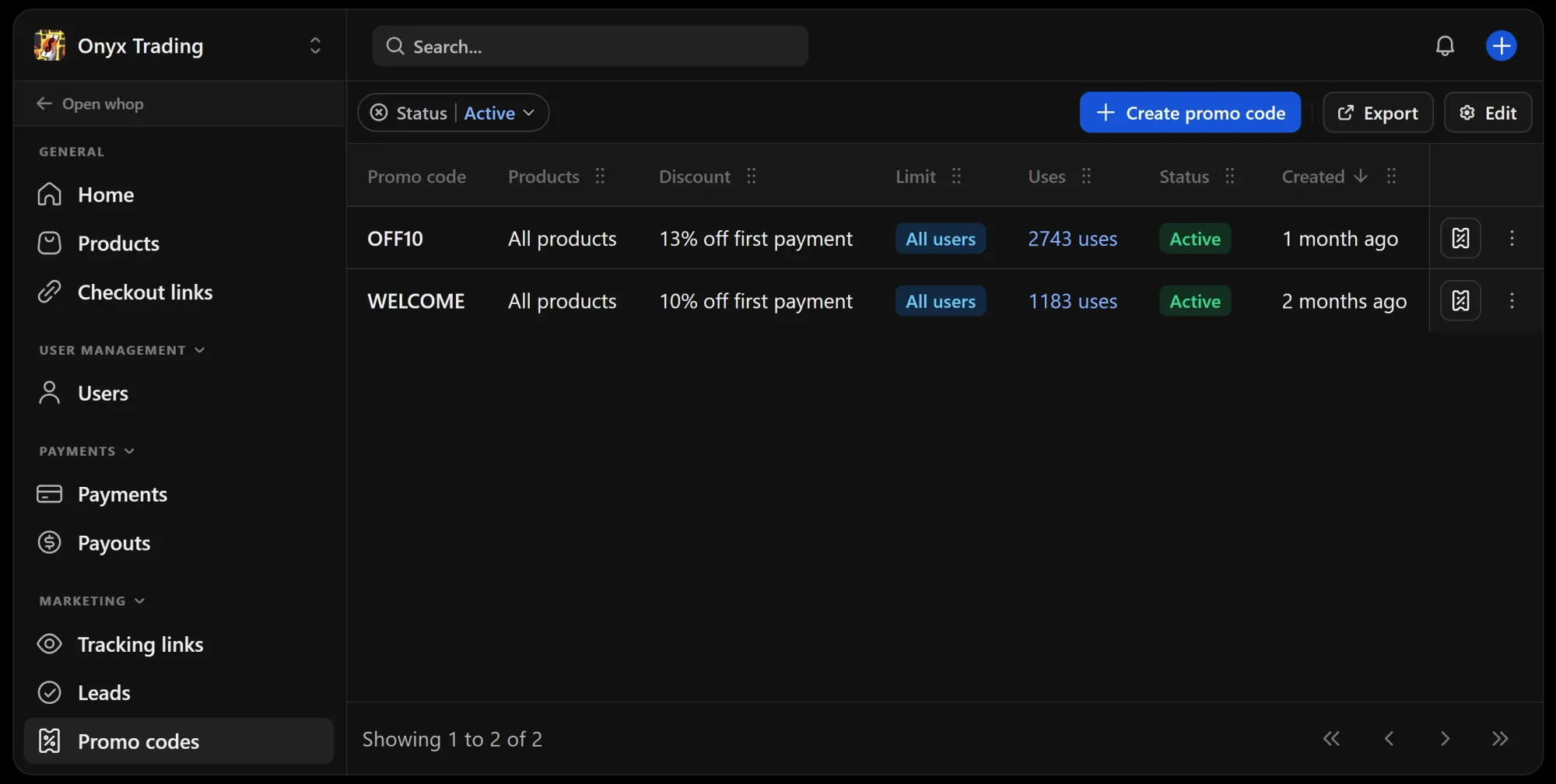Open the Home page

(x=106, y=194)
